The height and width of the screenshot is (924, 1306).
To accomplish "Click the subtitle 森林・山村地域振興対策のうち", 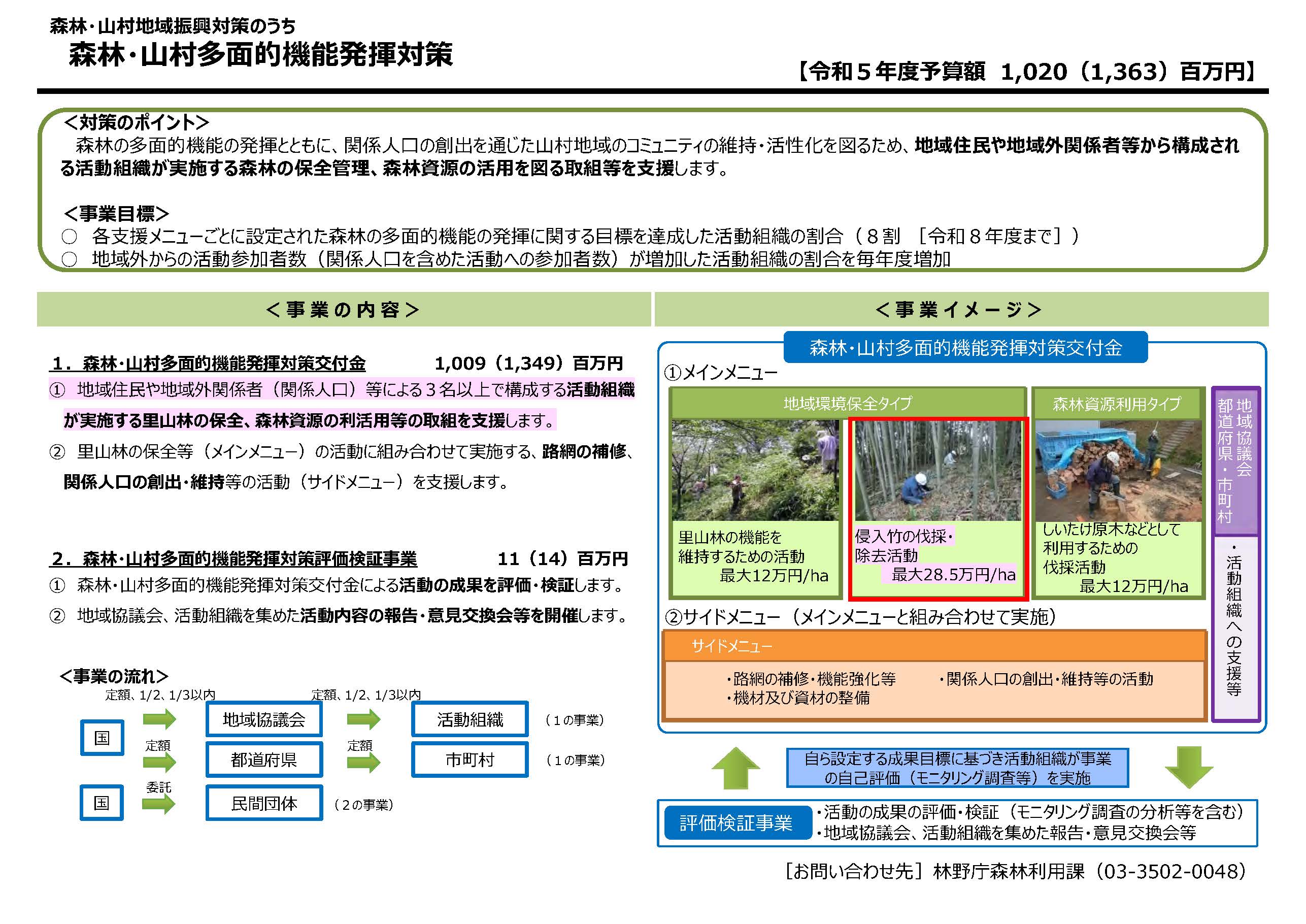I will (173, 25).
